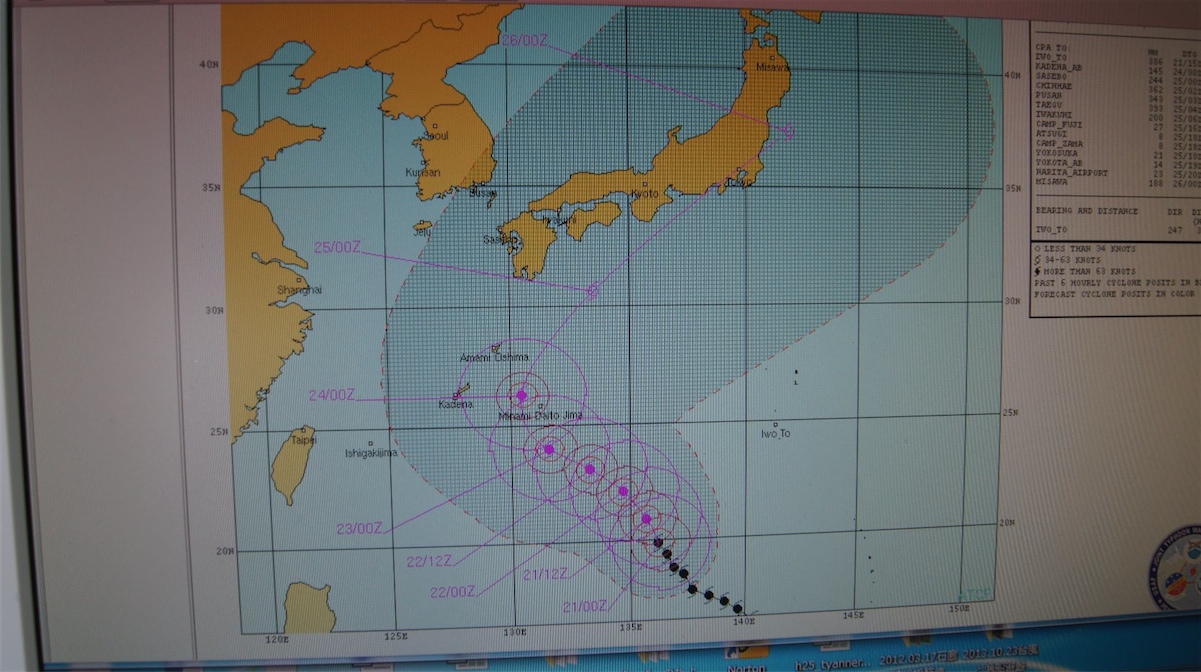1201x672 pixels.
Task: Click the 26/00Z cyclone symbol east of Japan
Action: (789, 130)
